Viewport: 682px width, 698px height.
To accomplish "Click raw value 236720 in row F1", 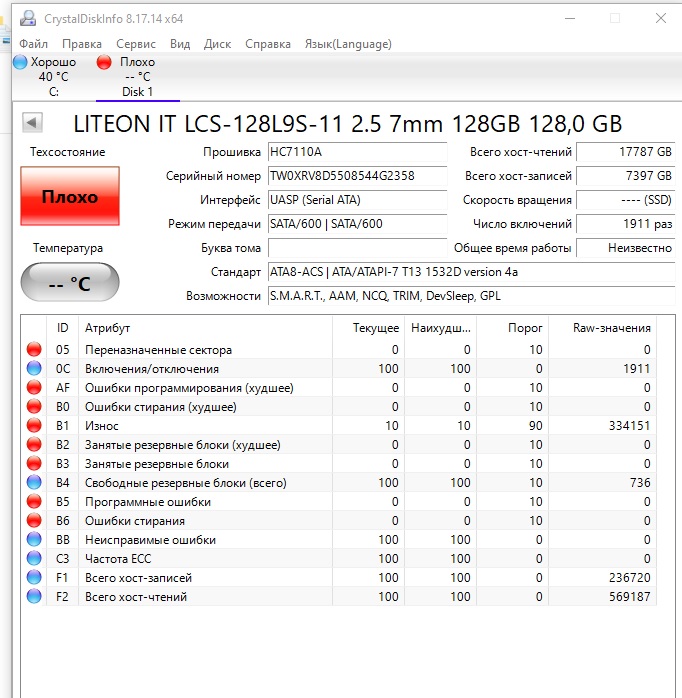I will pos(629,577).
